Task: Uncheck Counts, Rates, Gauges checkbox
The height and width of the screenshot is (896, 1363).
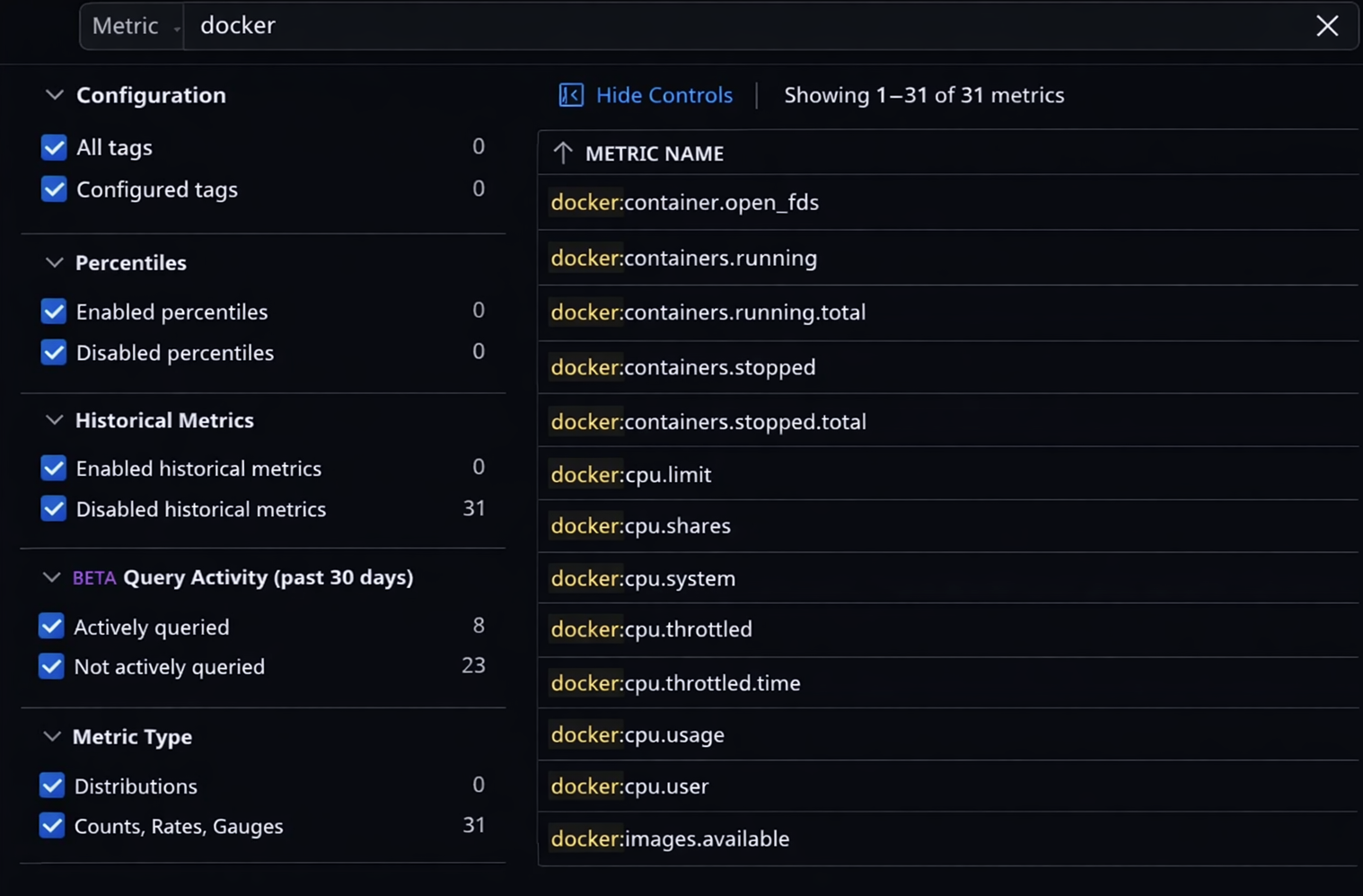Action: point(52,825)
